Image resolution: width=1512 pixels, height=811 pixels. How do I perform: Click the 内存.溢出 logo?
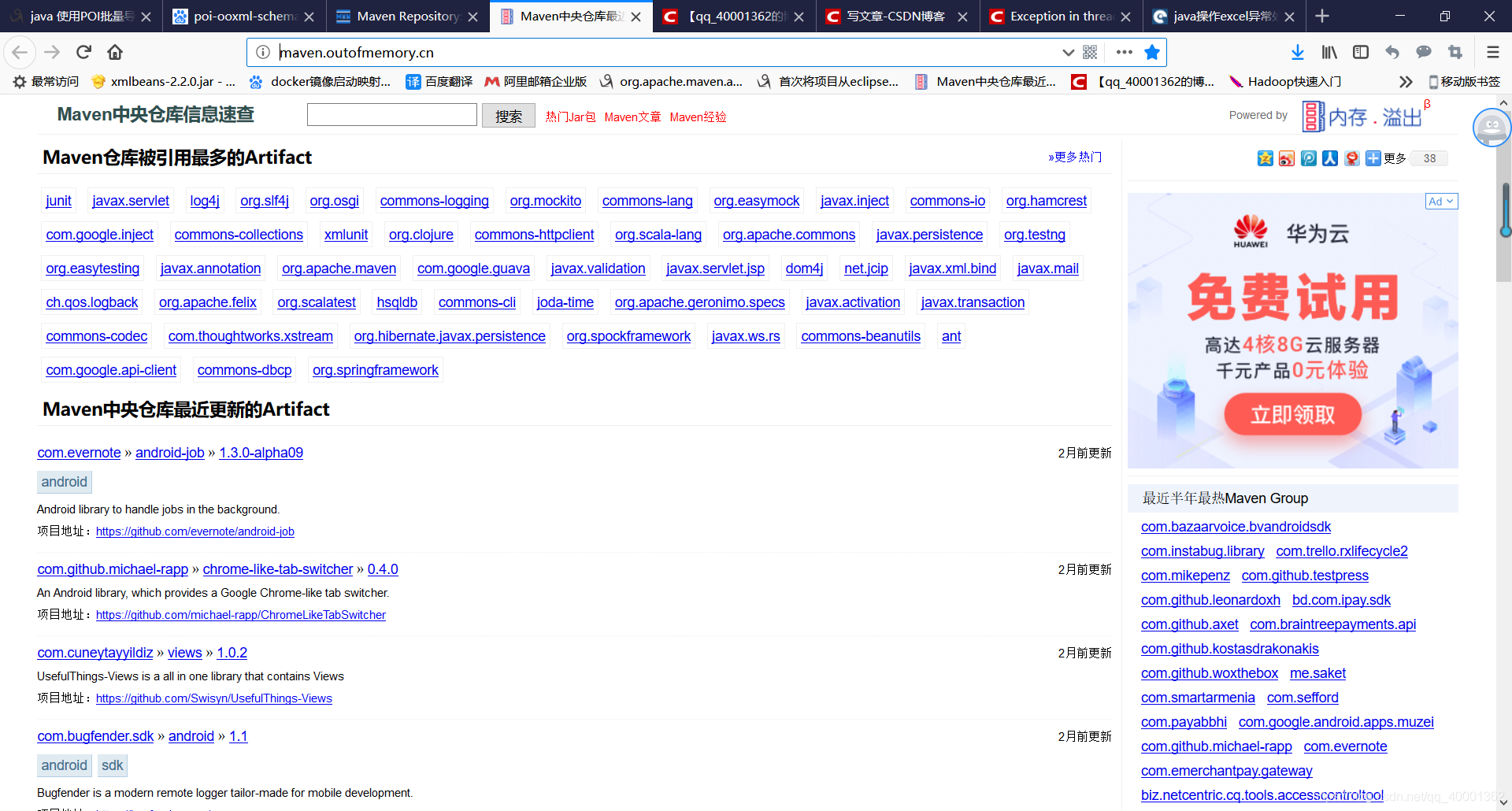[1362, 117]
